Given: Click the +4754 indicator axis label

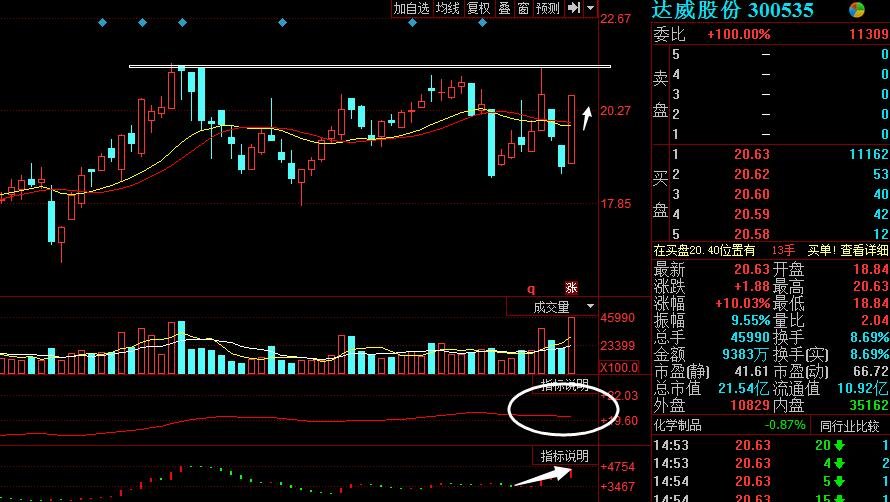Looking at the screenshot, I should 618,467.
